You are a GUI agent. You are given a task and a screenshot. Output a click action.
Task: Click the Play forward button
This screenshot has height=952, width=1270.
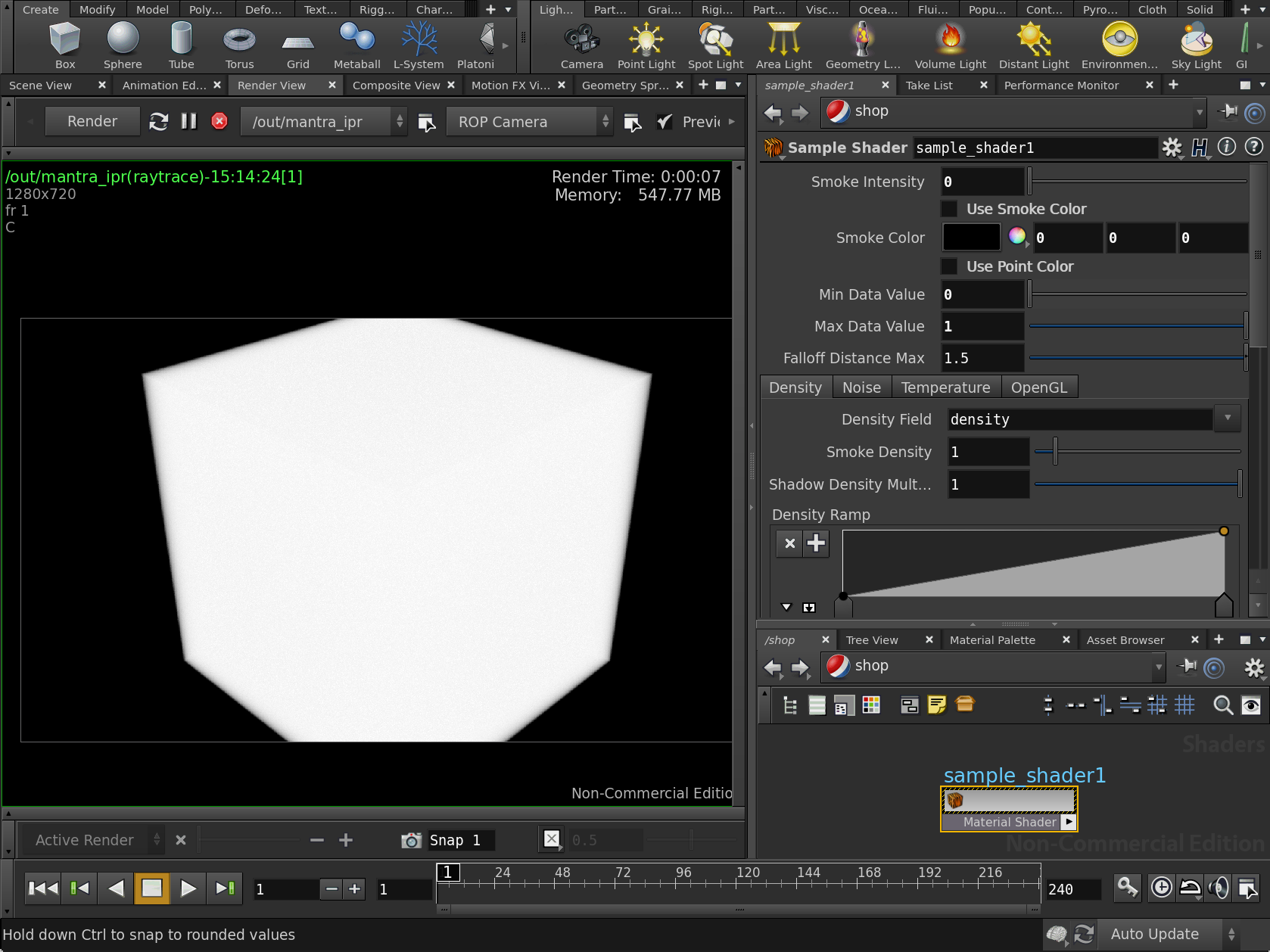[x=188, y=888]
